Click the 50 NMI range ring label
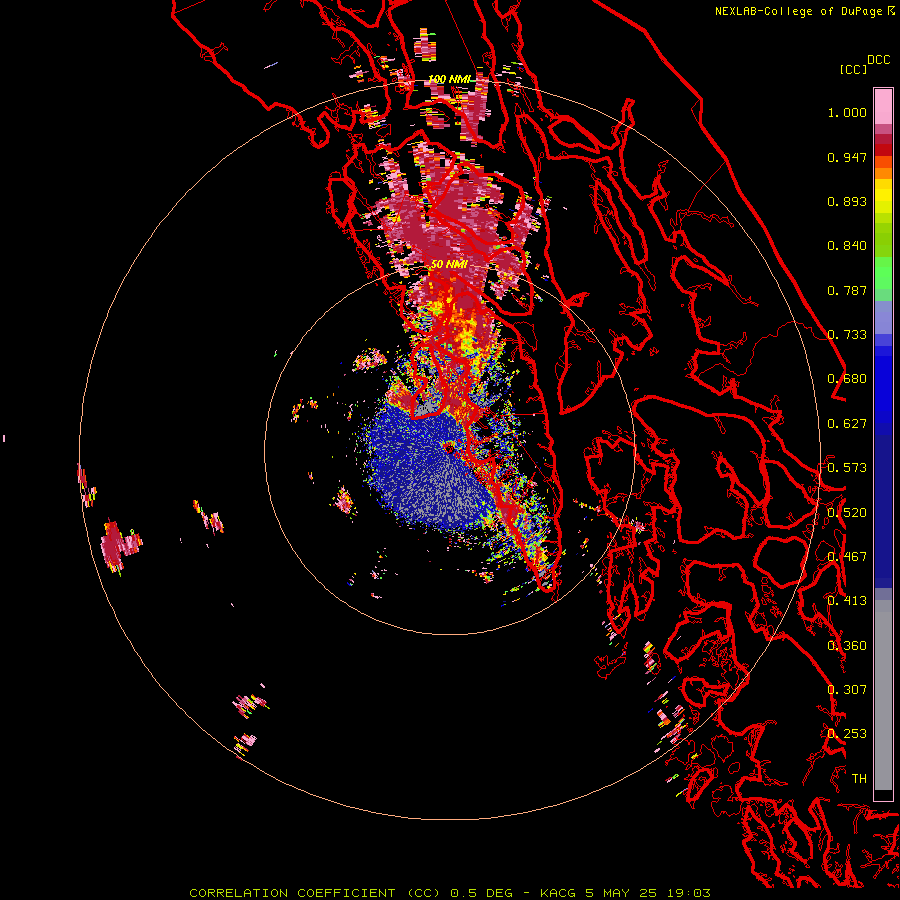Screen dimensions: 900x900 tap(449, 264)
